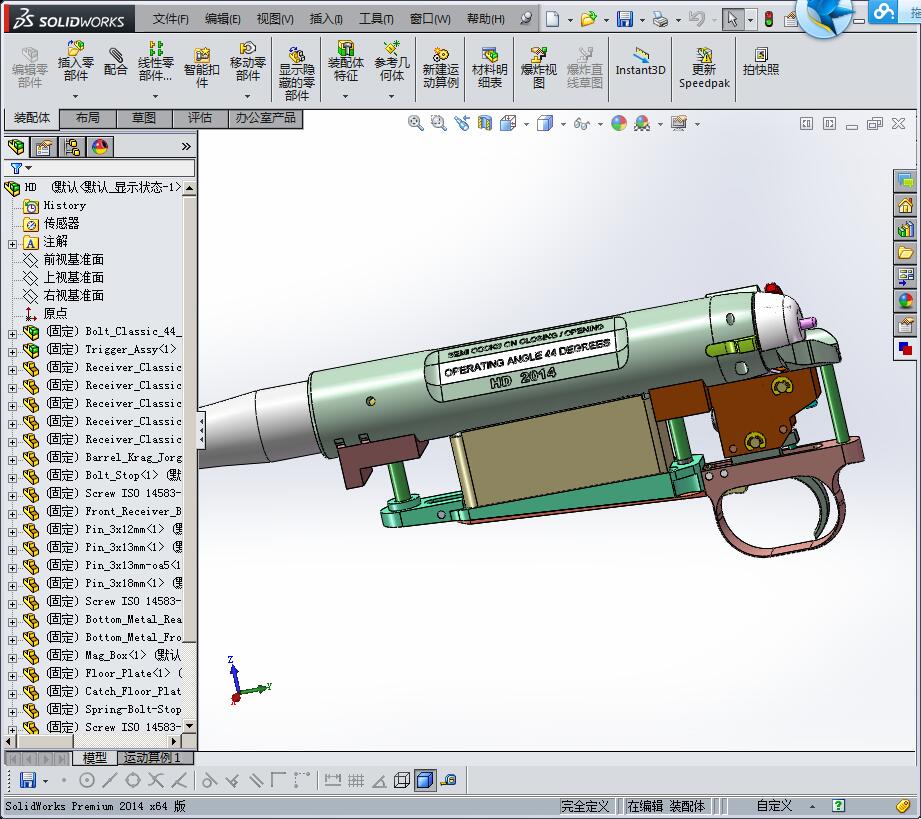This screenshot has height=819, width=921.
Task: Expand the Trigger_Assy<1> tree node
Action: click(x=12, y=350)
